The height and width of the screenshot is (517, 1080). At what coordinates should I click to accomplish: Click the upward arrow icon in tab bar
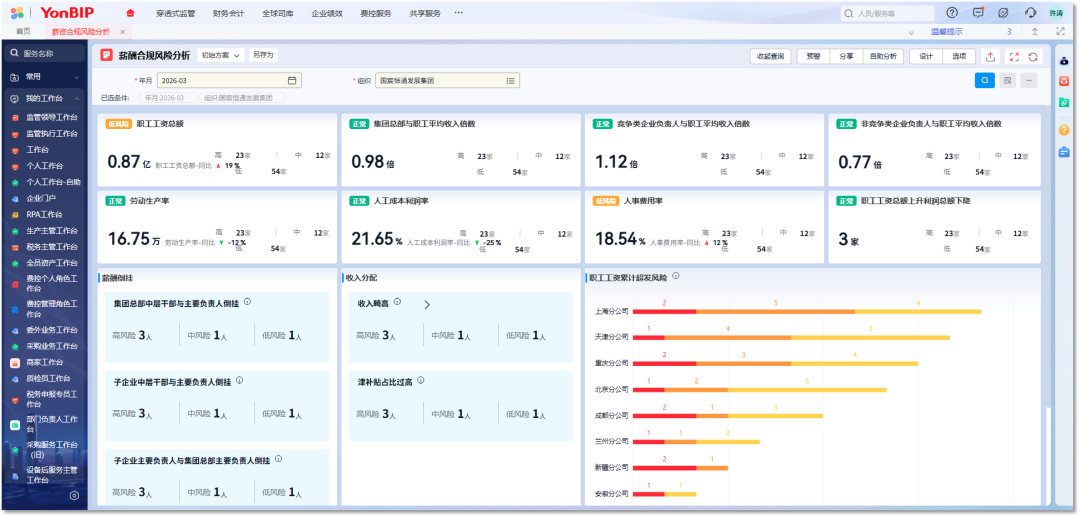(x=1035, y=32)
